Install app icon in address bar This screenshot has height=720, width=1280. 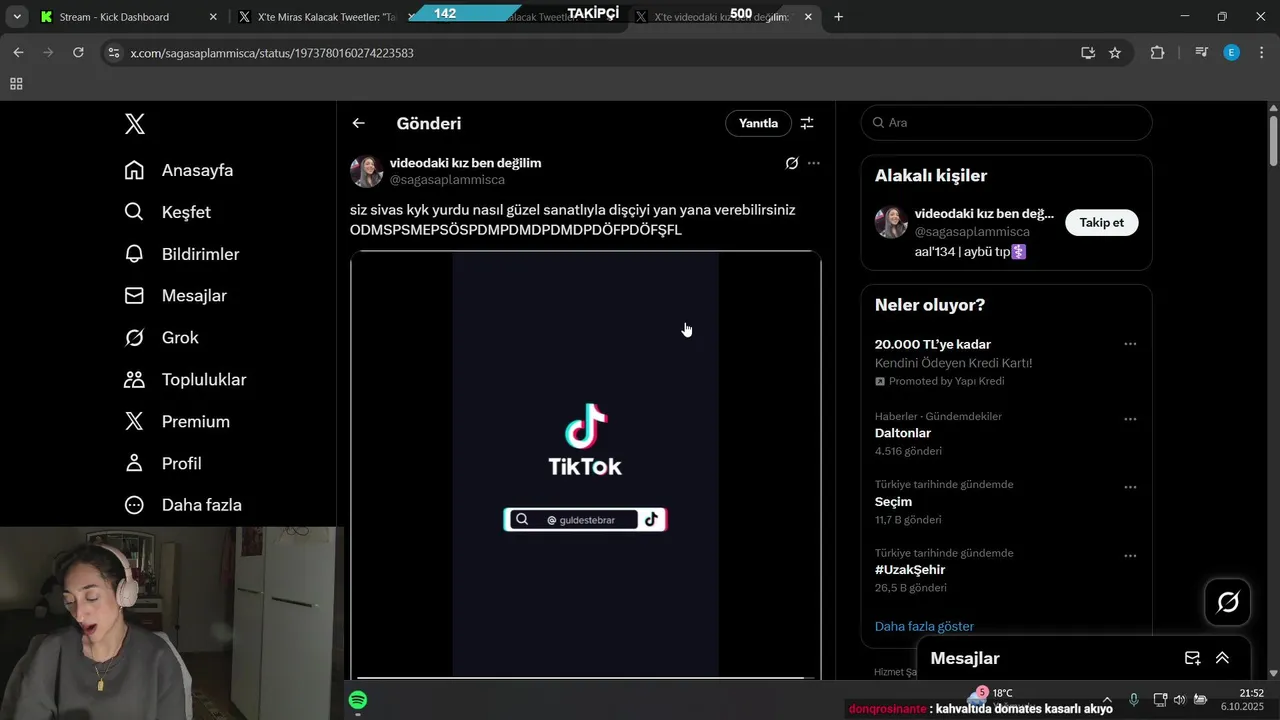1088,53
